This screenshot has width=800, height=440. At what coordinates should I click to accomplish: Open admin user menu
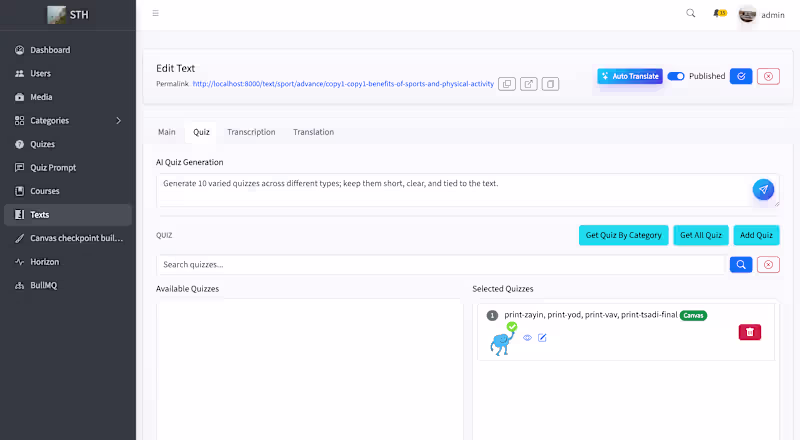pos(762,15)
